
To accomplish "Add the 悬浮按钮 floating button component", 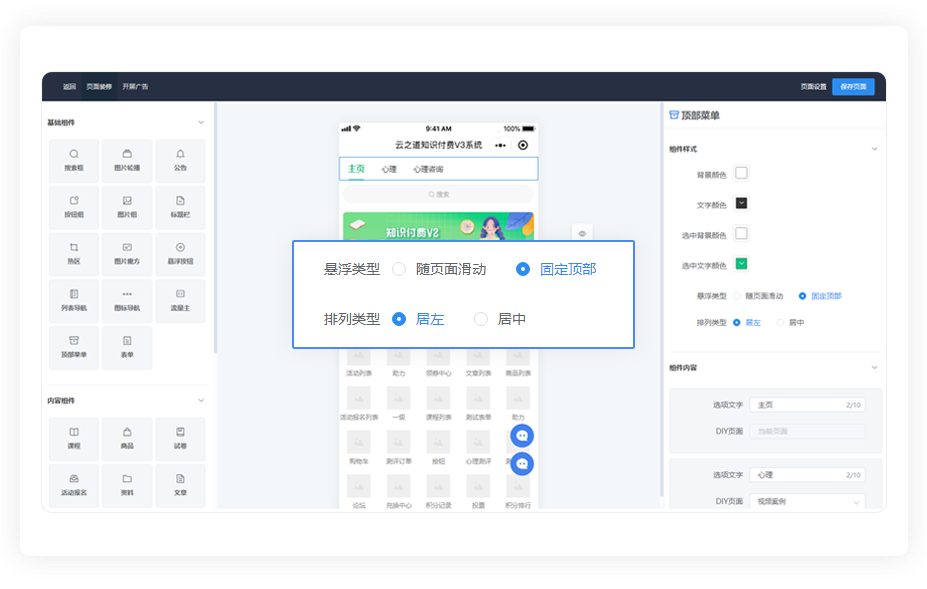I will tap(180, 254).
